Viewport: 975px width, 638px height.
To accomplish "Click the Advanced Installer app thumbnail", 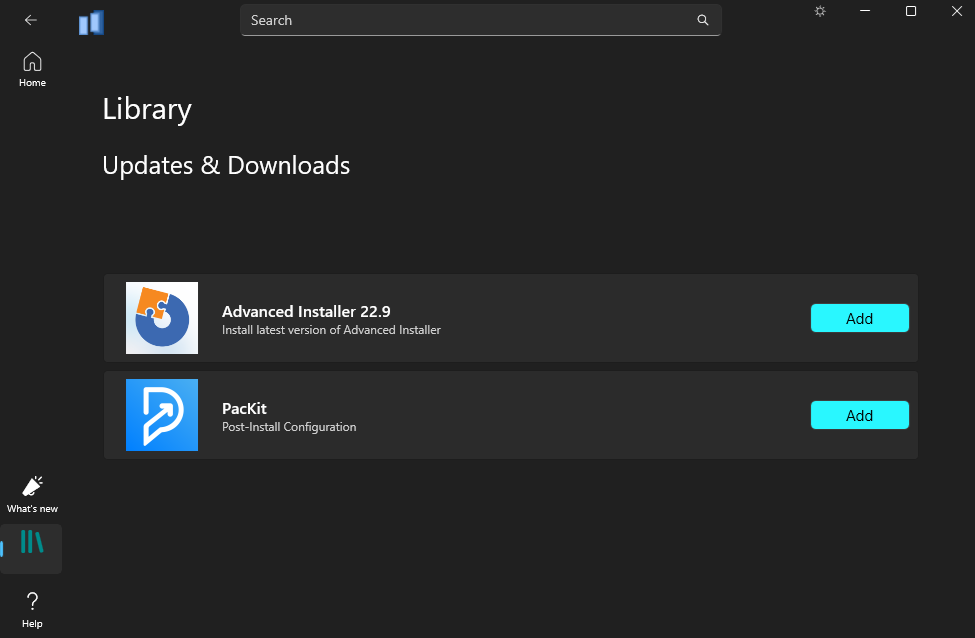I will [x=162, y=318].
